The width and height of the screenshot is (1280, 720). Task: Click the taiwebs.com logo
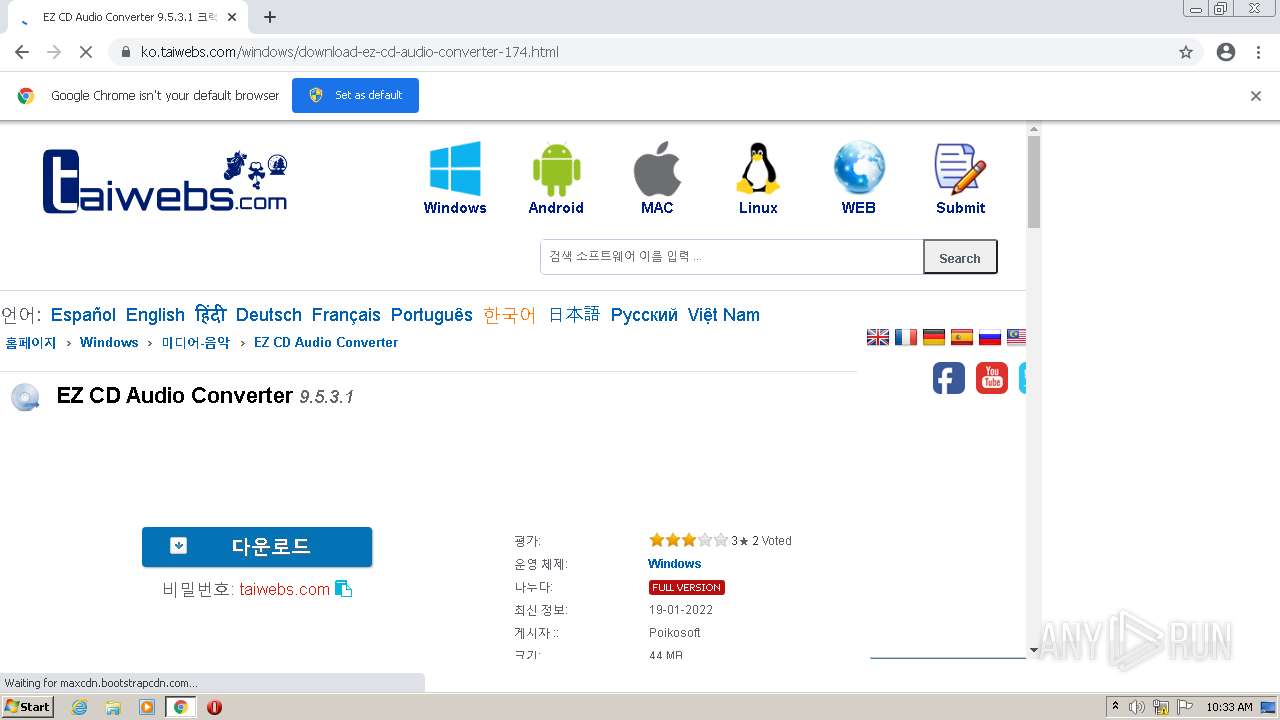coord(165,181)
